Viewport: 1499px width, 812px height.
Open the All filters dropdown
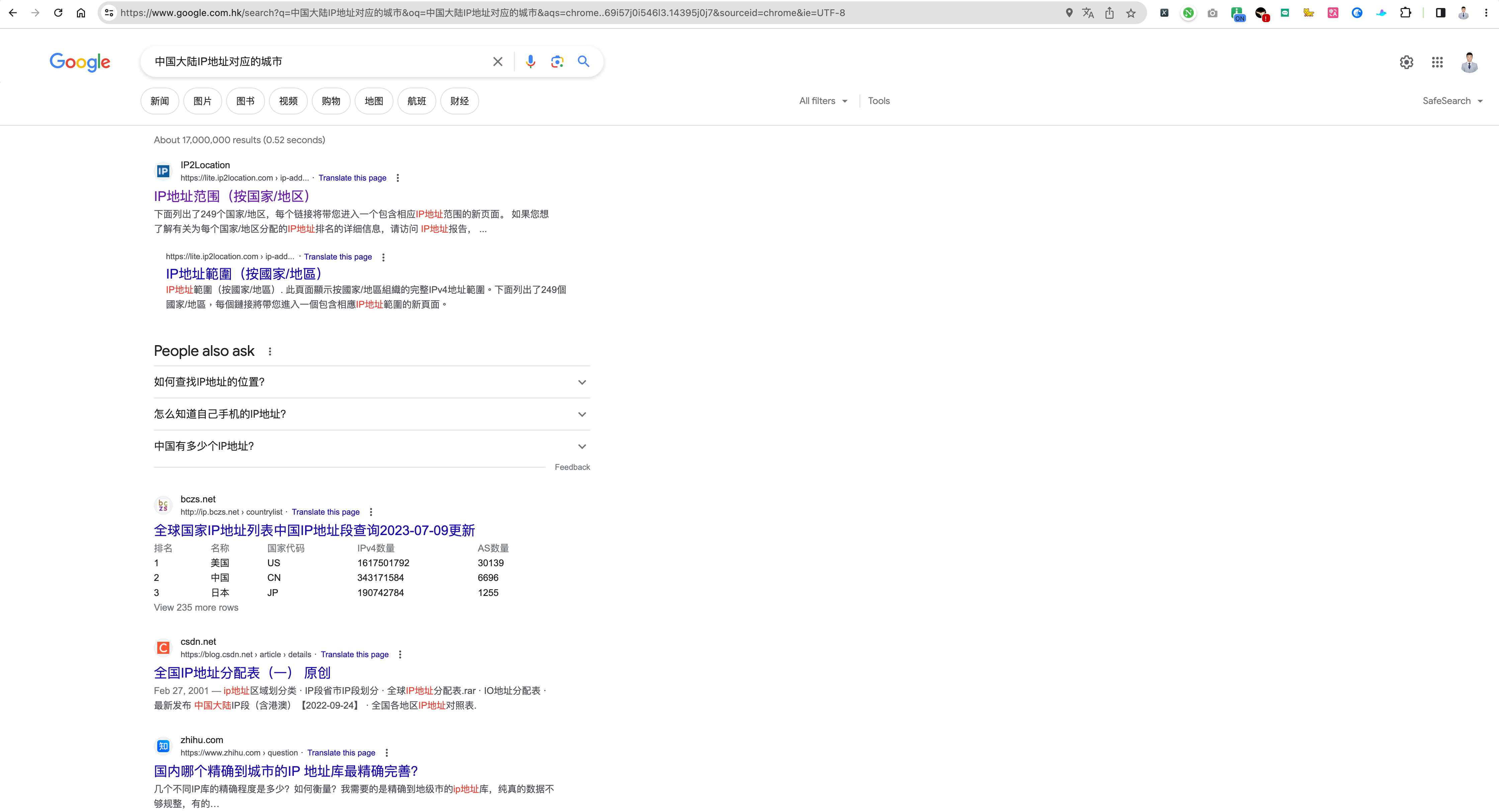(x=823, y=101)
